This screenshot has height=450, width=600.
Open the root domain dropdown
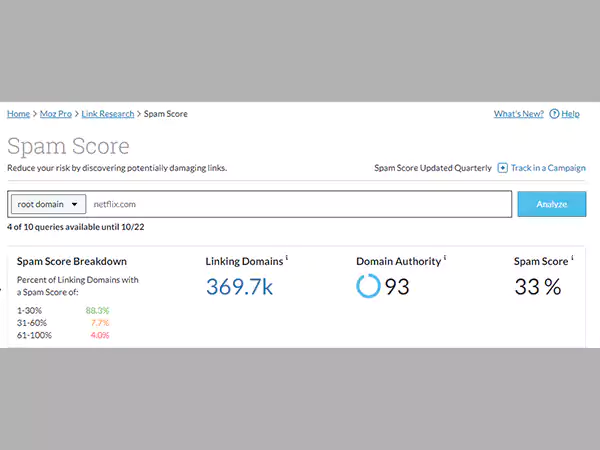coord(49,204)
